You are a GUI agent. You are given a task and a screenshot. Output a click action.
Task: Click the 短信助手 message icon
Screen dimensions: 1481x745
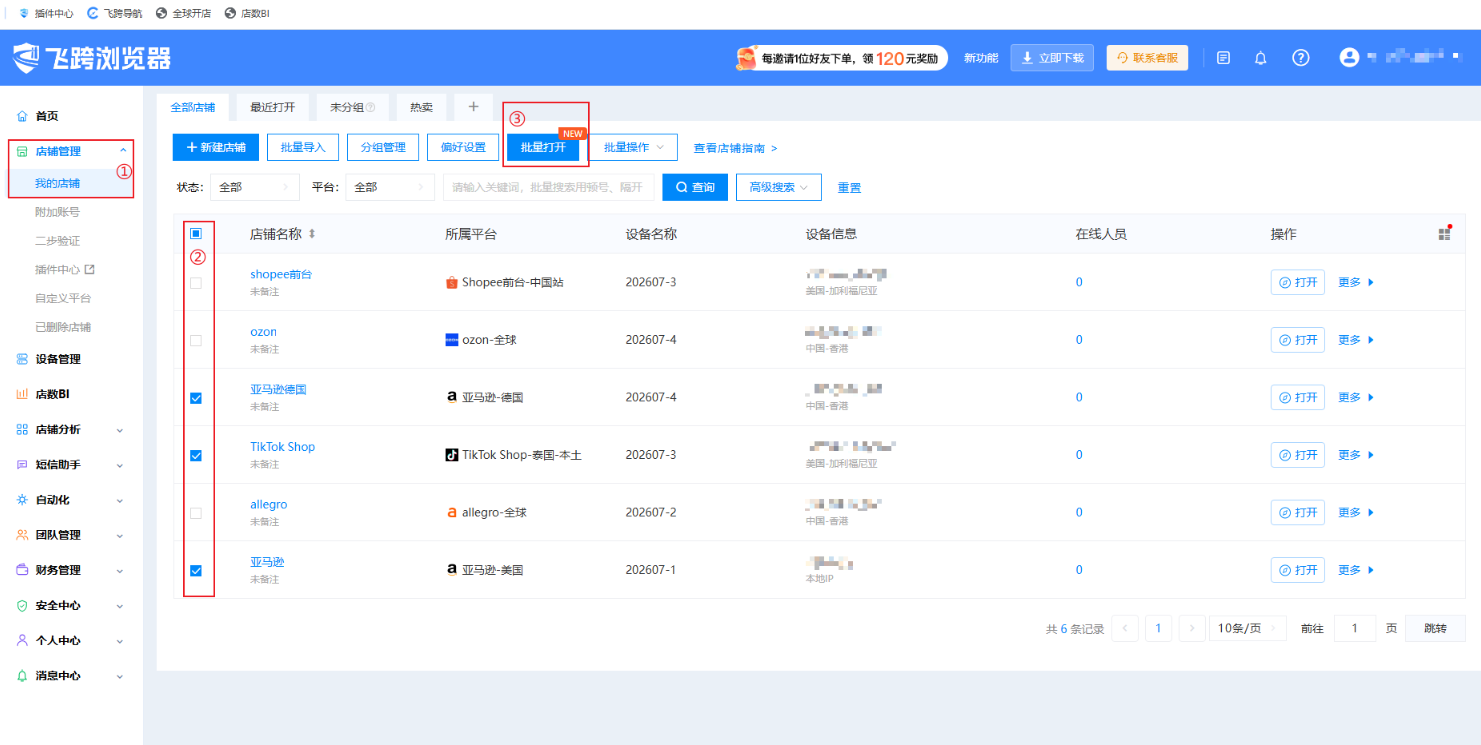pyautogui.click(x=22, y=465)
